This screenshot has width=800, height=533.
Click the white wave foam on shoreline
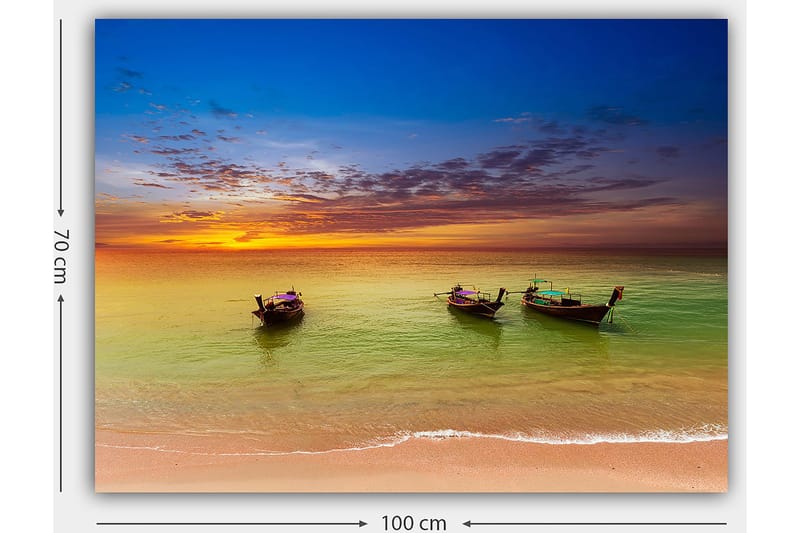tap(560, 437)
